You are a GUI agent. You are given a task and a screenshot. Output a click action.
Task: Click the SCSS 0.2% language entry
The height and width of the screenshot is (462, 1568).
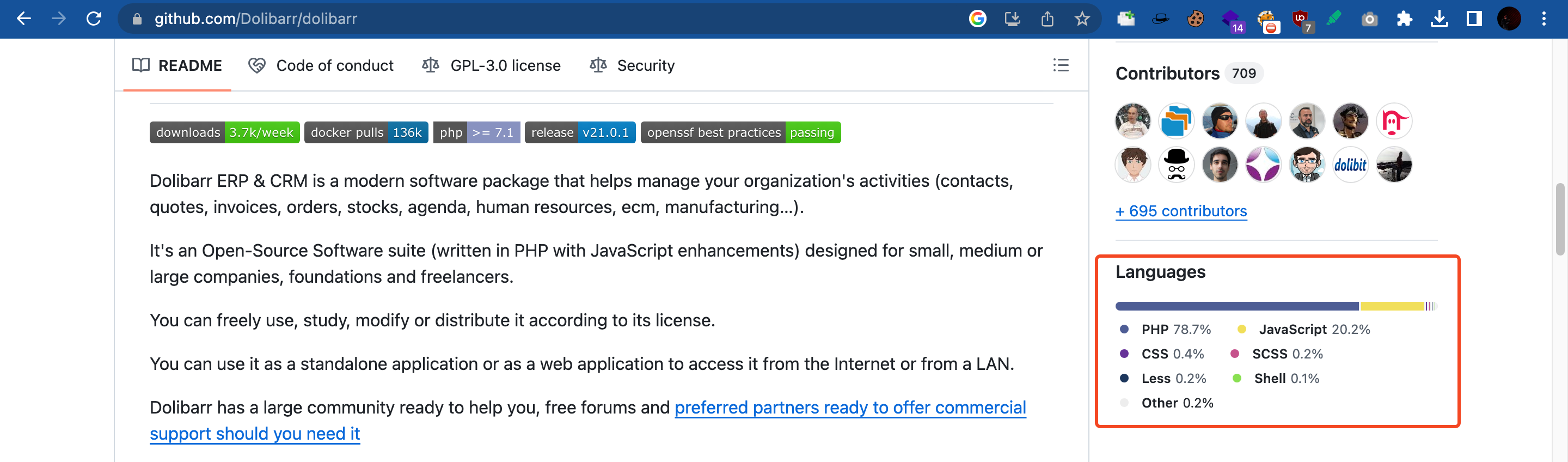click(1276, 354)
